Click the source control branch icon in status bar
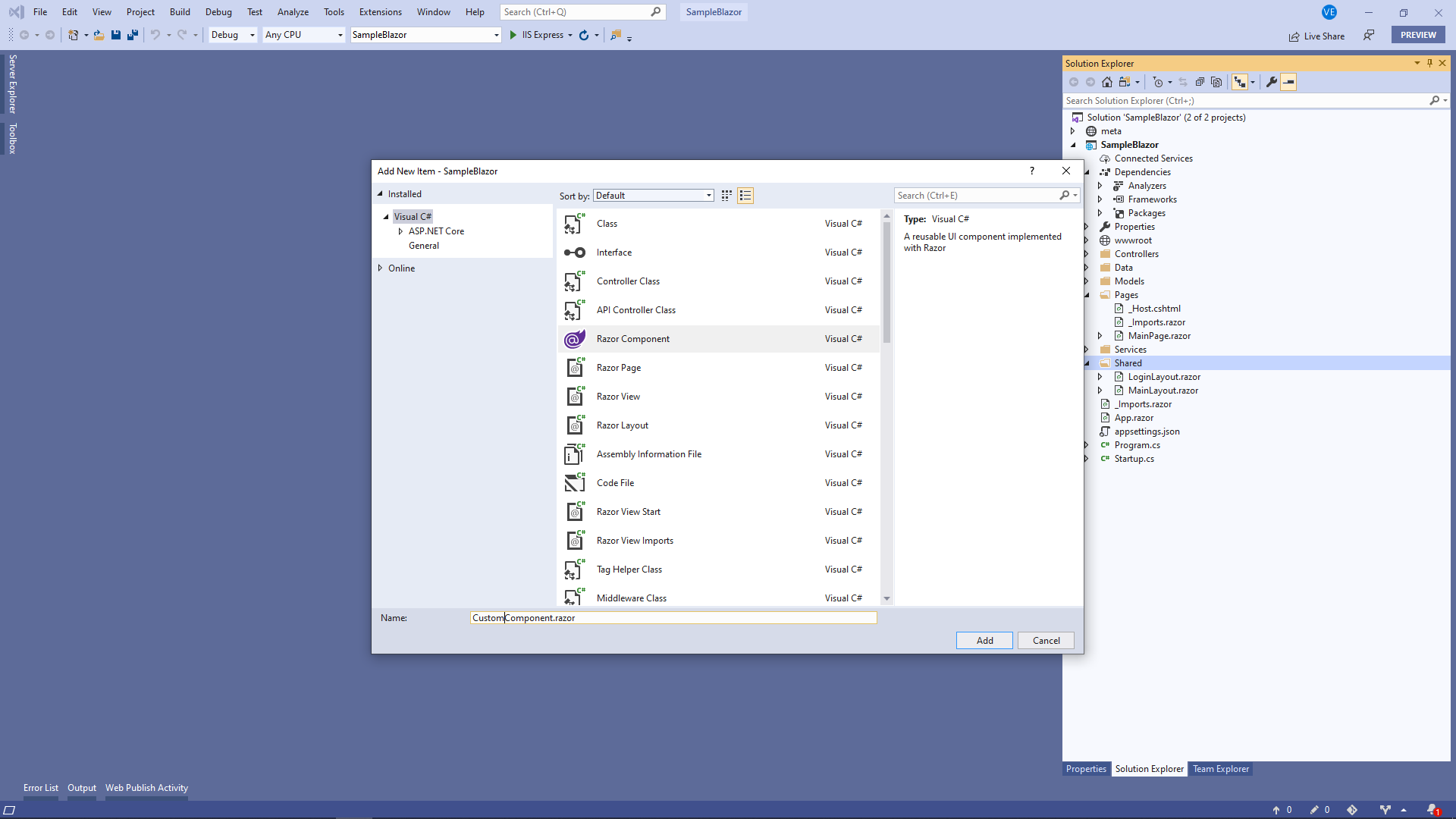1456x819 pixels. [1385, 810]
